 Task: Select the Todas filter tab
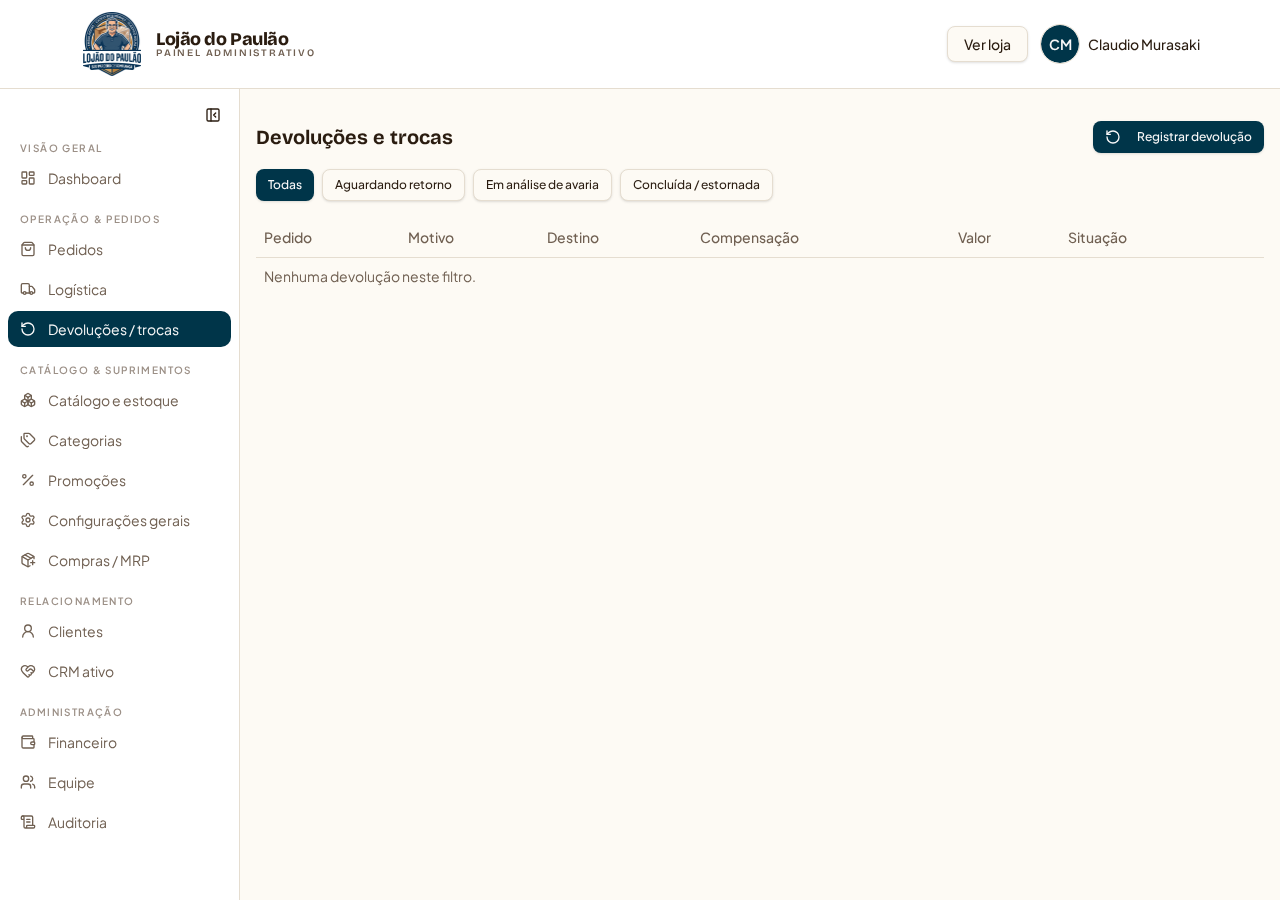(x=285, y=185)
